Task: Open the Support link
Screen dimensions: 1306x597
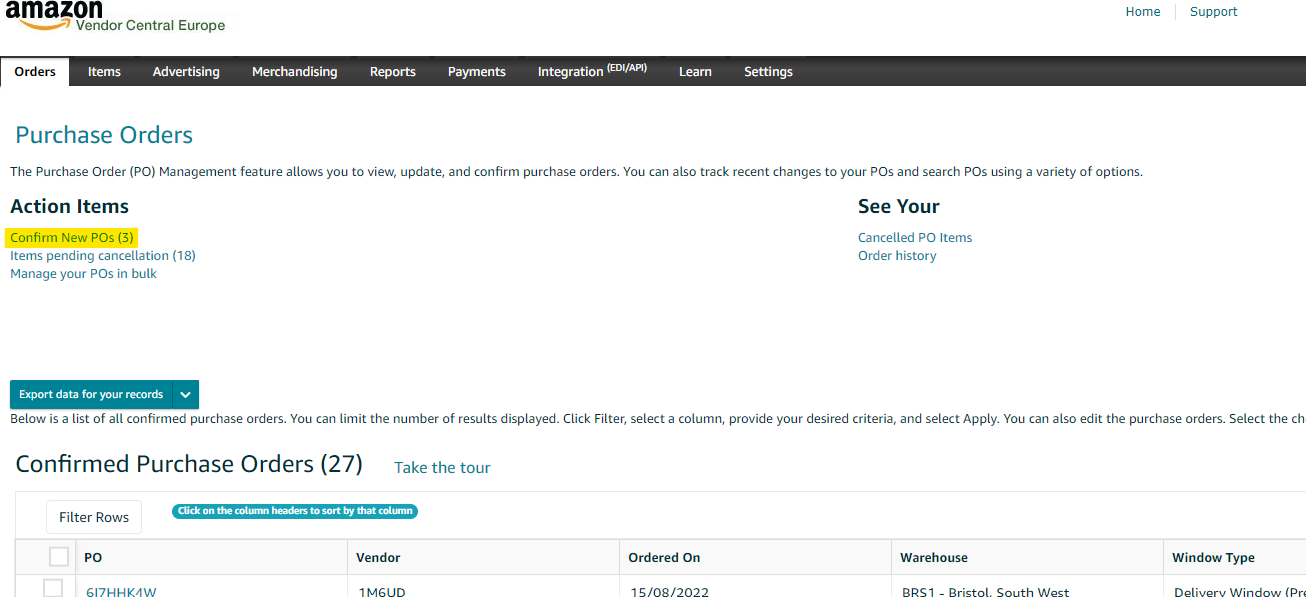Action: 1213,12
